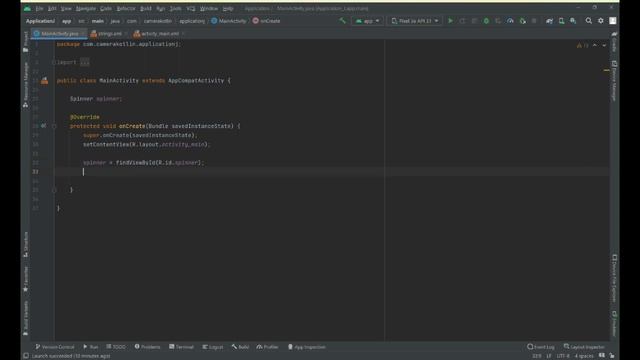The height and width of the screenshot is (360, 640).
Task: Toggle Device Manager panel on right edge
Action: point(614,80)
